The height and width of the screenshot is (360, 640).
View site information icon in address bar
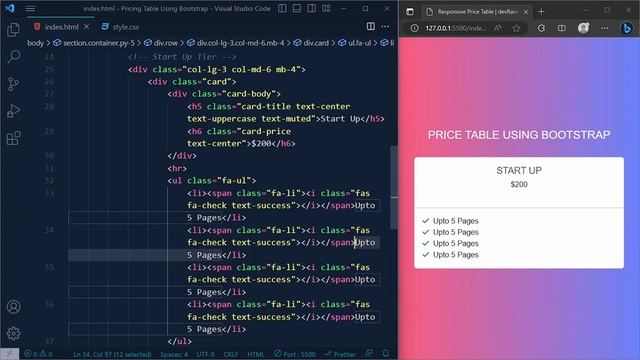(414, 28)
